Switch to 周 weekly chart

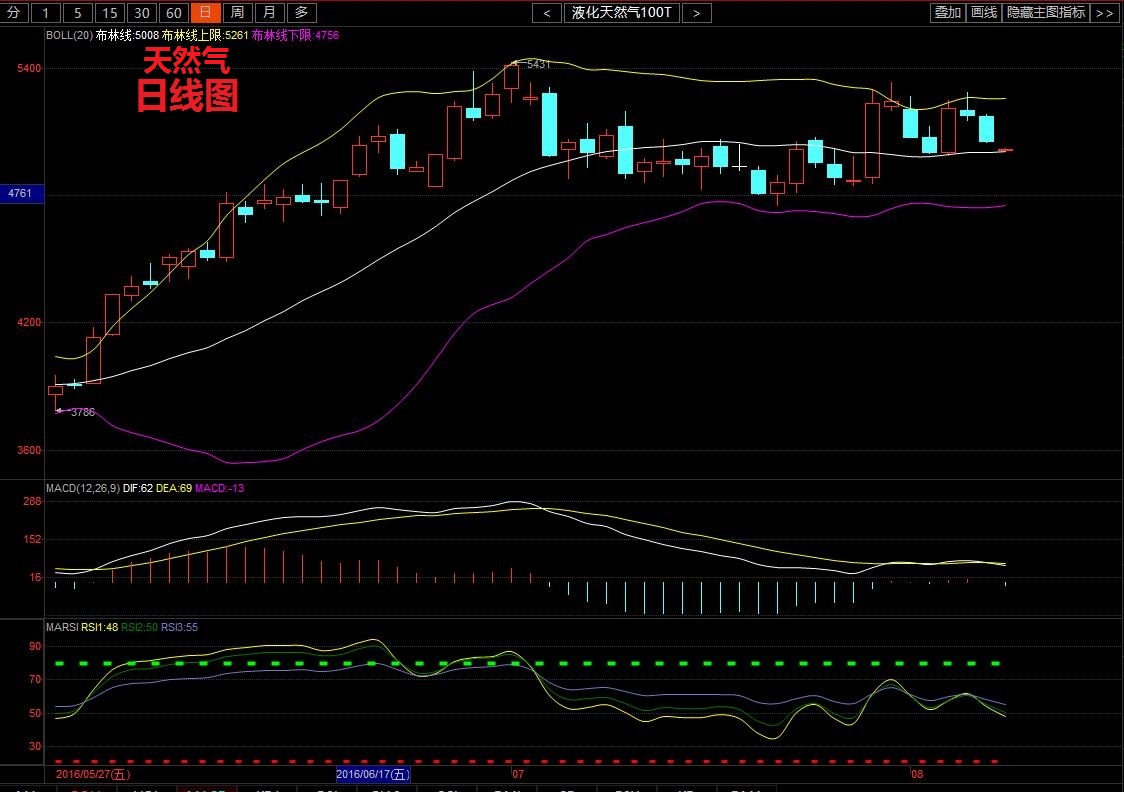[236, 12]
